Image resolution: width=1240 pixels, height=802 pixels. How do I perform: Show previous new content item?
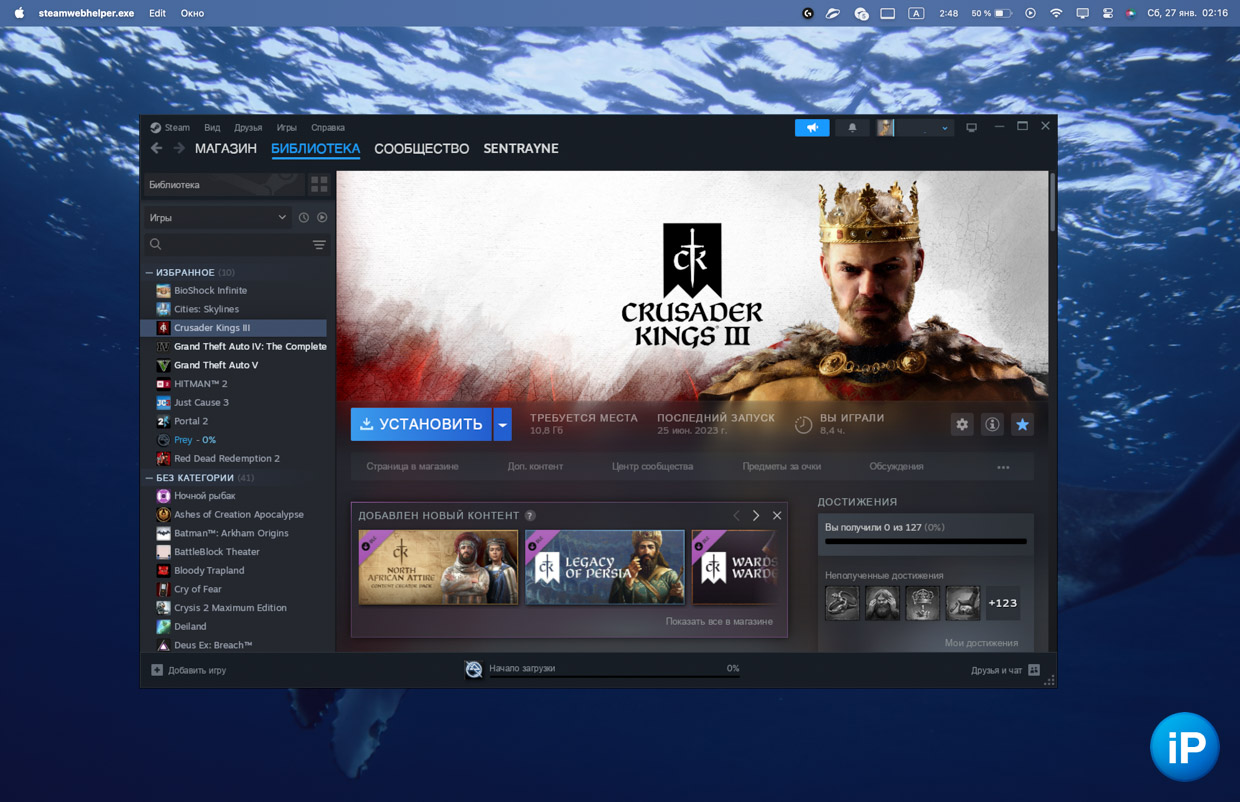click(737, 516)
